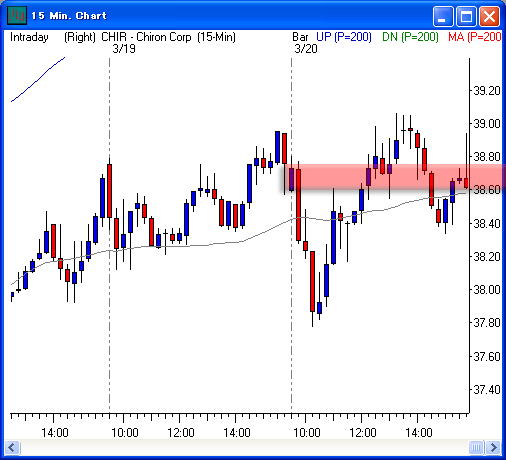Click the lowest red candlestick near 37.80
The height and width of the screenshot is (460, 506).
pyautogui.click(x=312, y=282)
